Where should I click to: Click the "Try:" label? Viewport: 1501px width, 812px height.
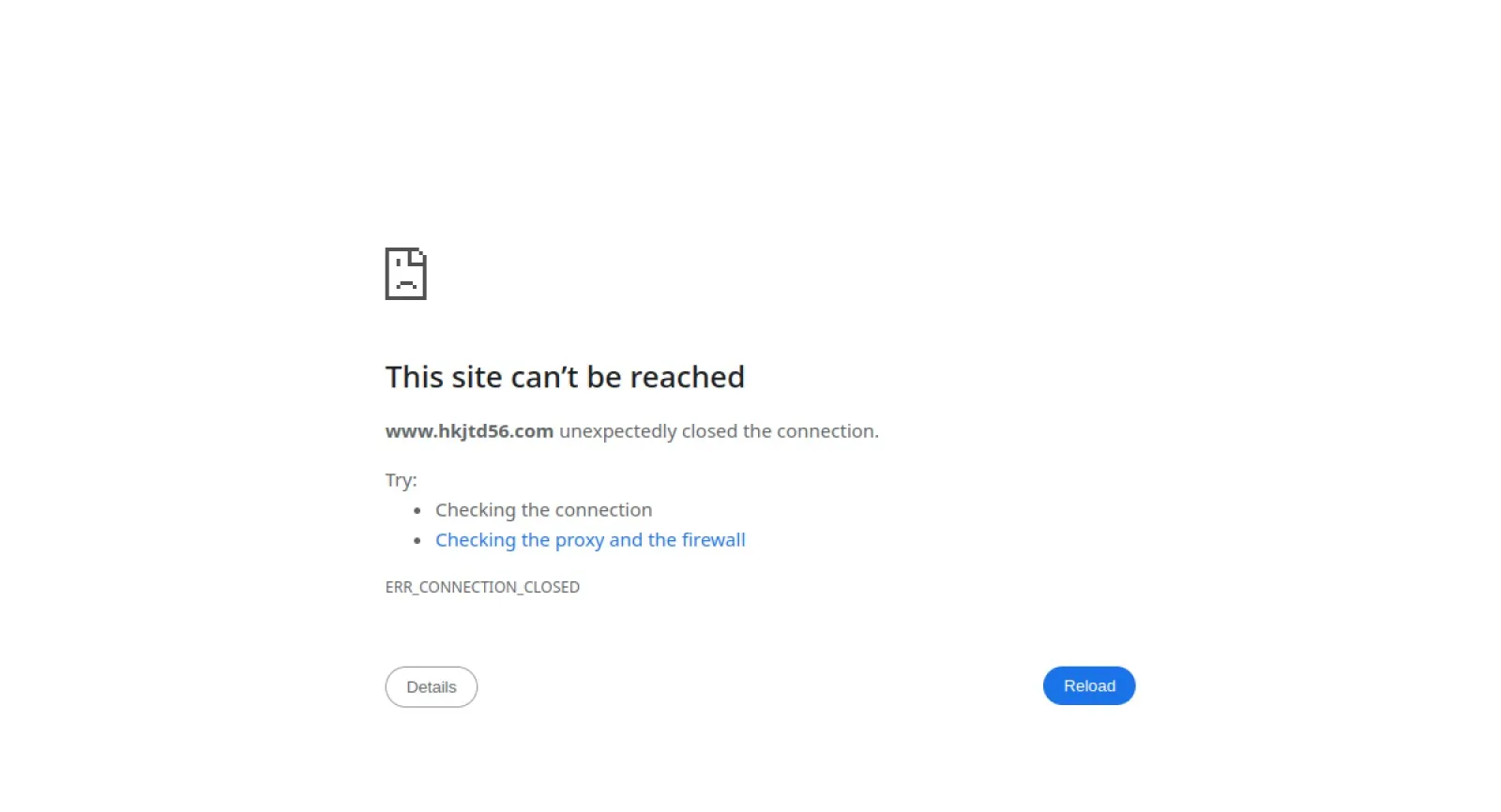tap(402, 480)
